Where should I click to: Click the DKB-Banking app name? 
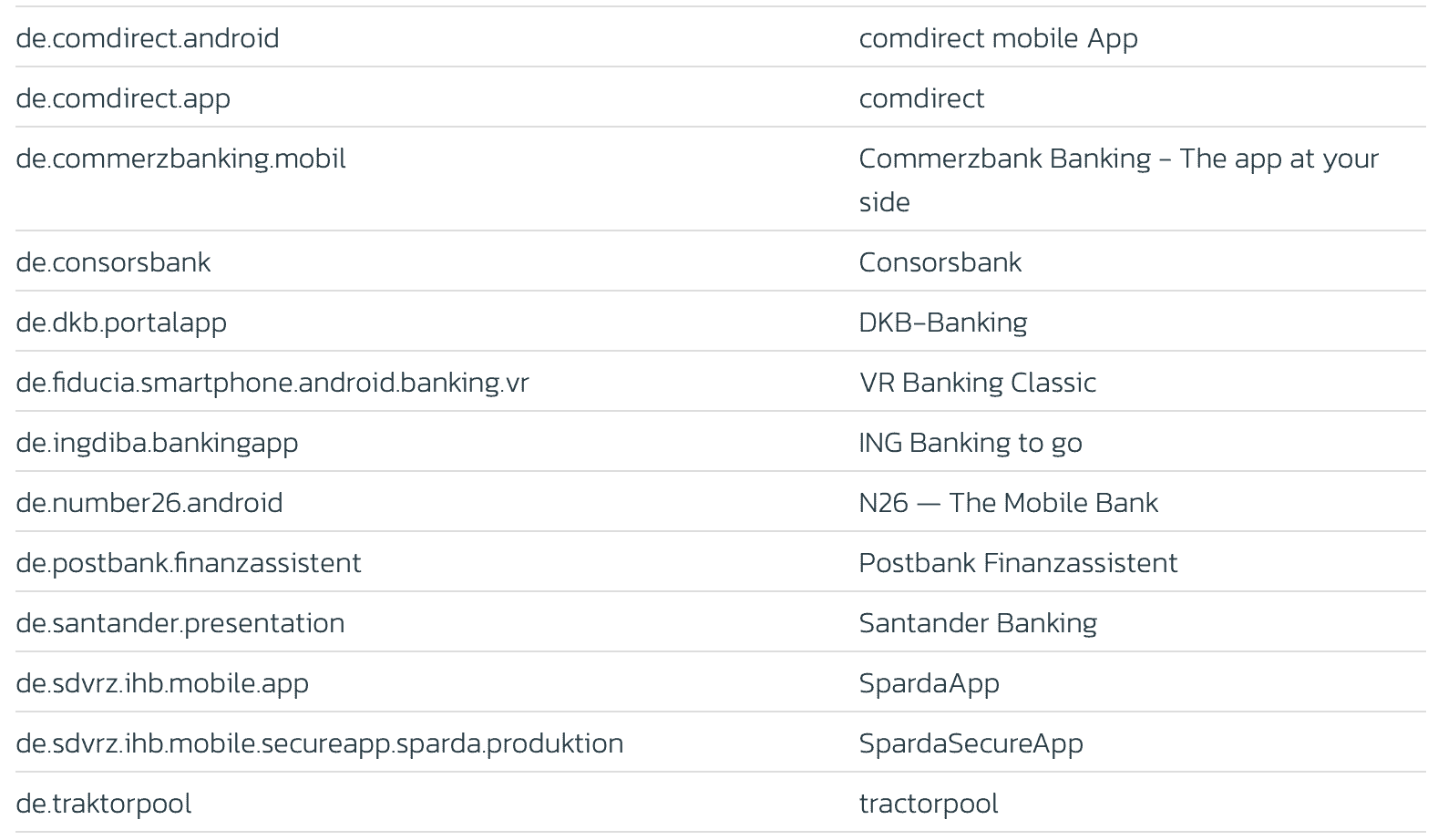coord(942,323)
